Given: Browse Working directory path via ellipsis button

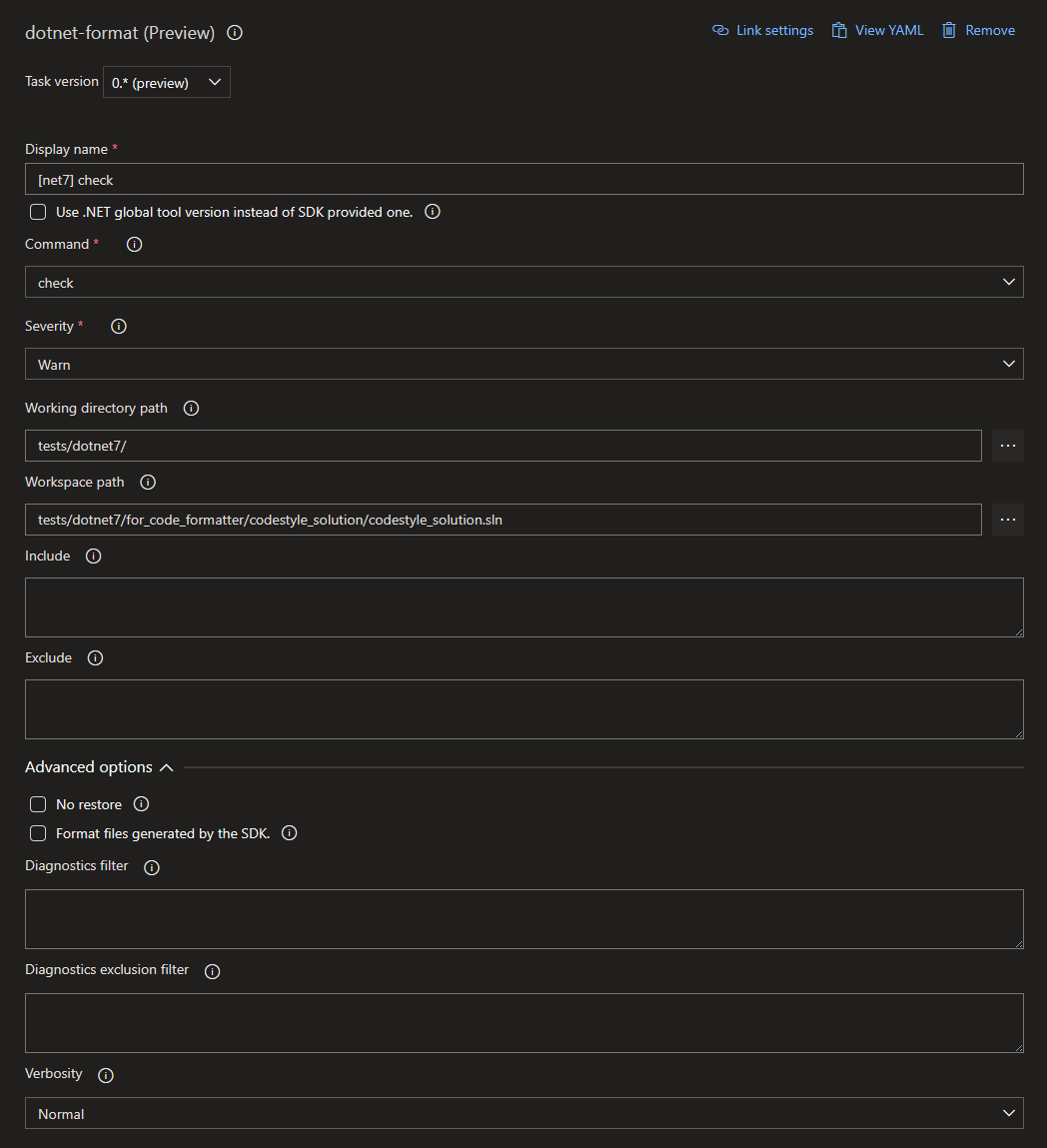Looking at the screenshot, I should point(1007,445).
